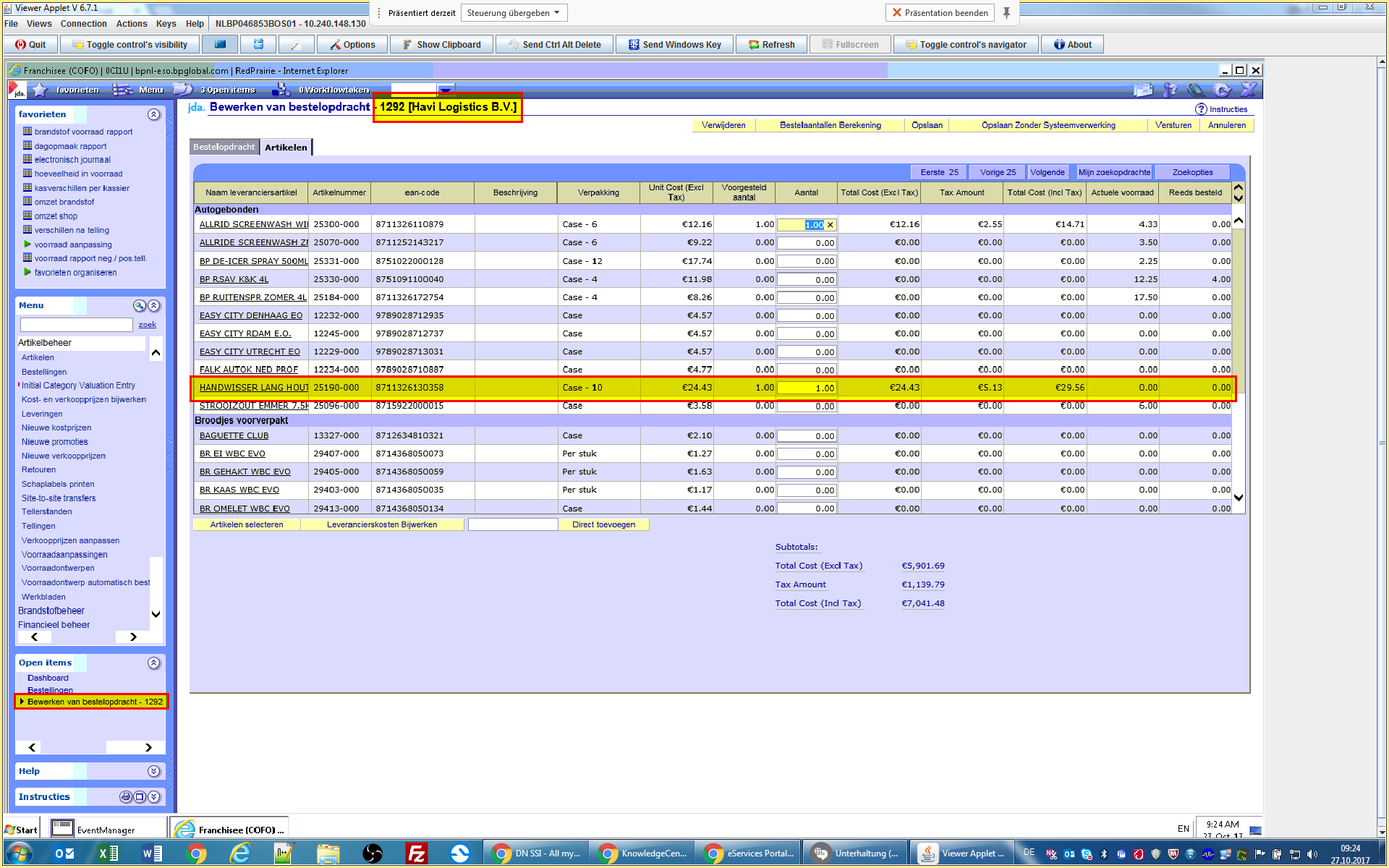Toggle control's visibility button
1389x868 pixels.
point(129,44)
